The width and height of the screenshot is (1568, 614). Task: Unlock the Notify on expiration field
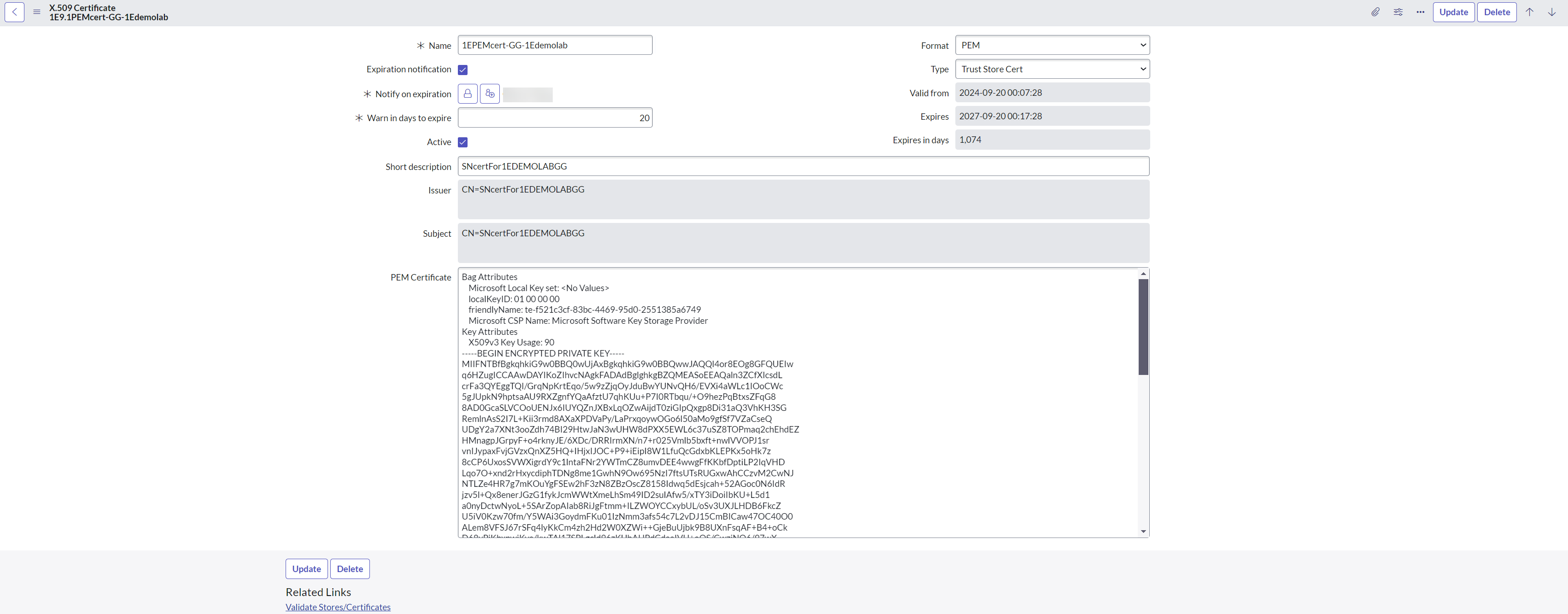pyautogui.click(x=468, y=94)
